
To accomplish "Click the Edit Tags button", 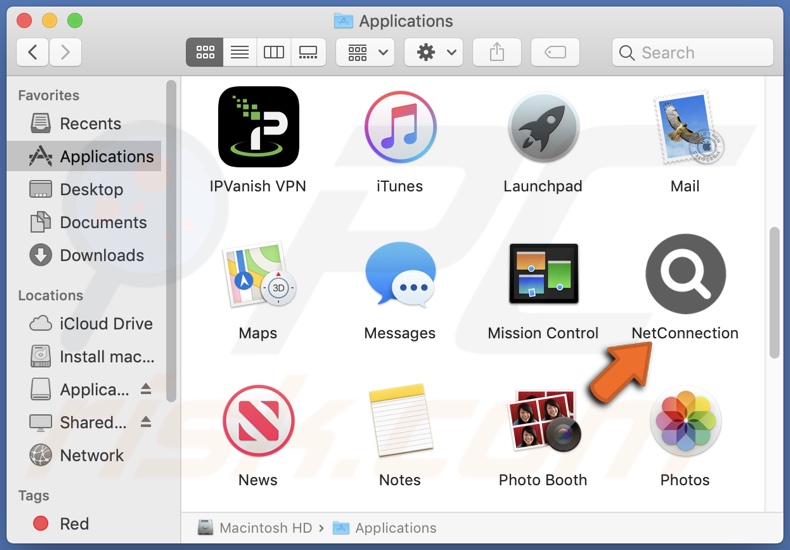I will 555,52.
